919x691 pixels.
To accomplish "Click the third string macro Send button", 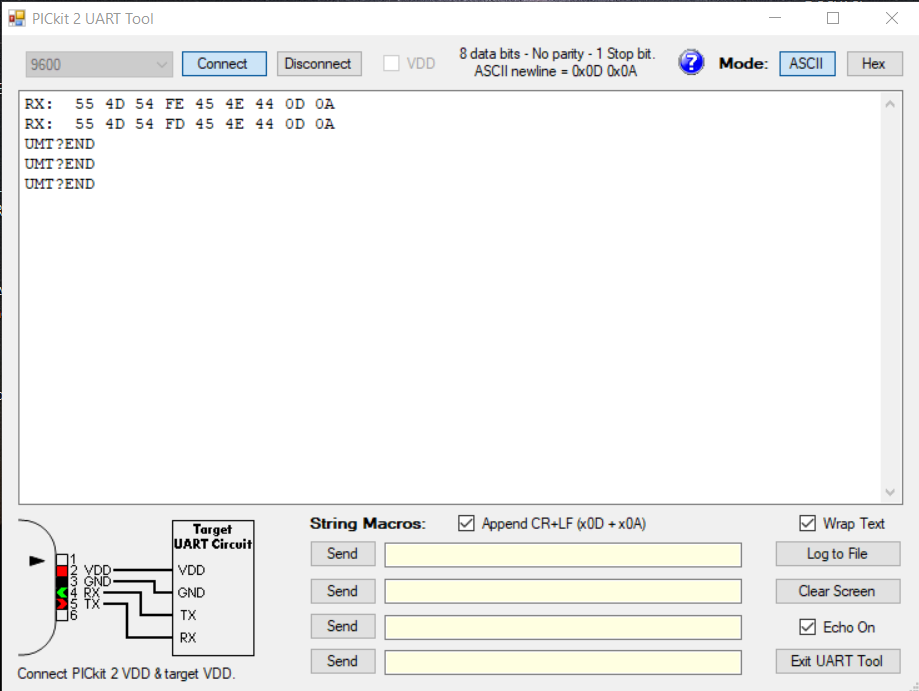I will tap(343, 627).
